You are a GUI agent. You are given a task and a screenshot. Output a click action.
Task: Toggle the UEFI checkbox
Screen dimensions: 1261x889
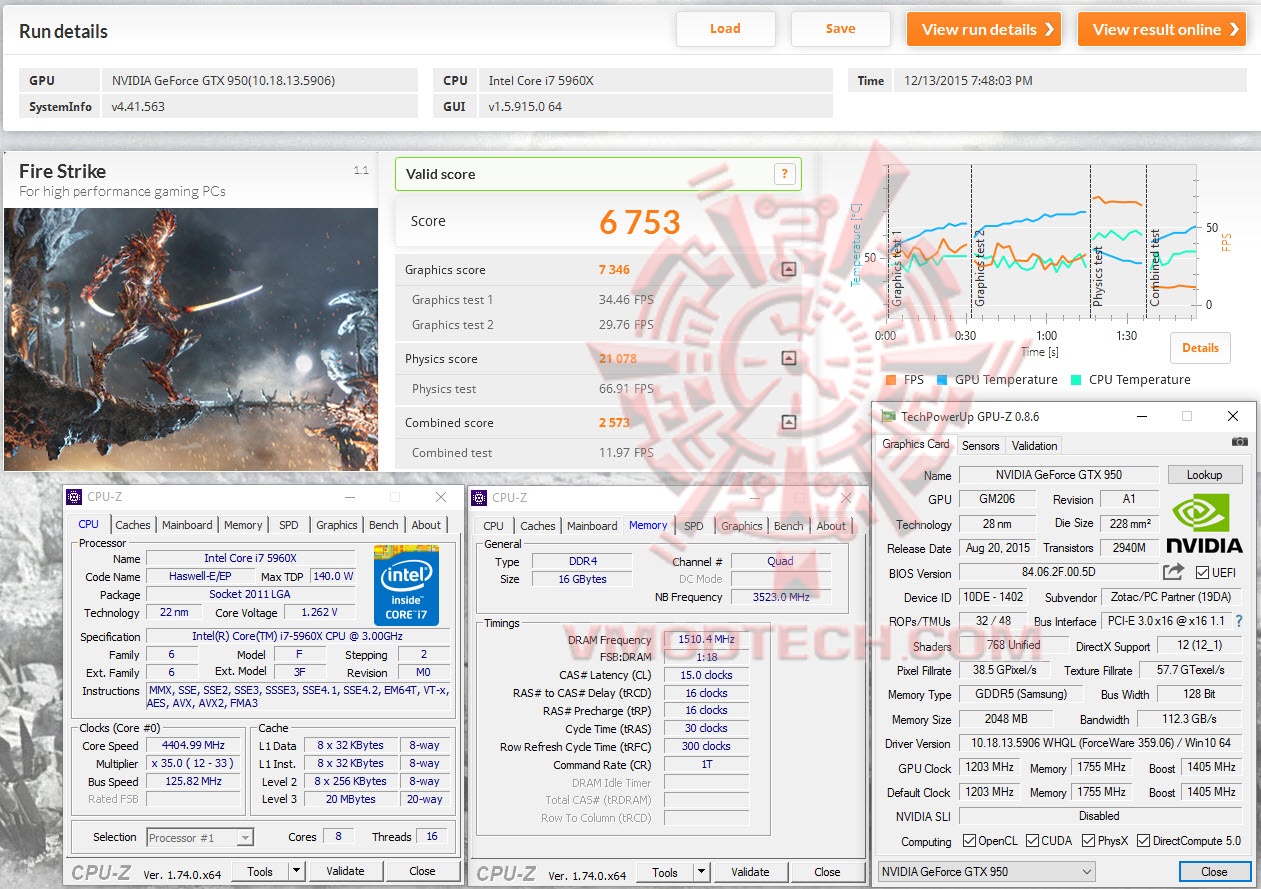pos(1203,573)
